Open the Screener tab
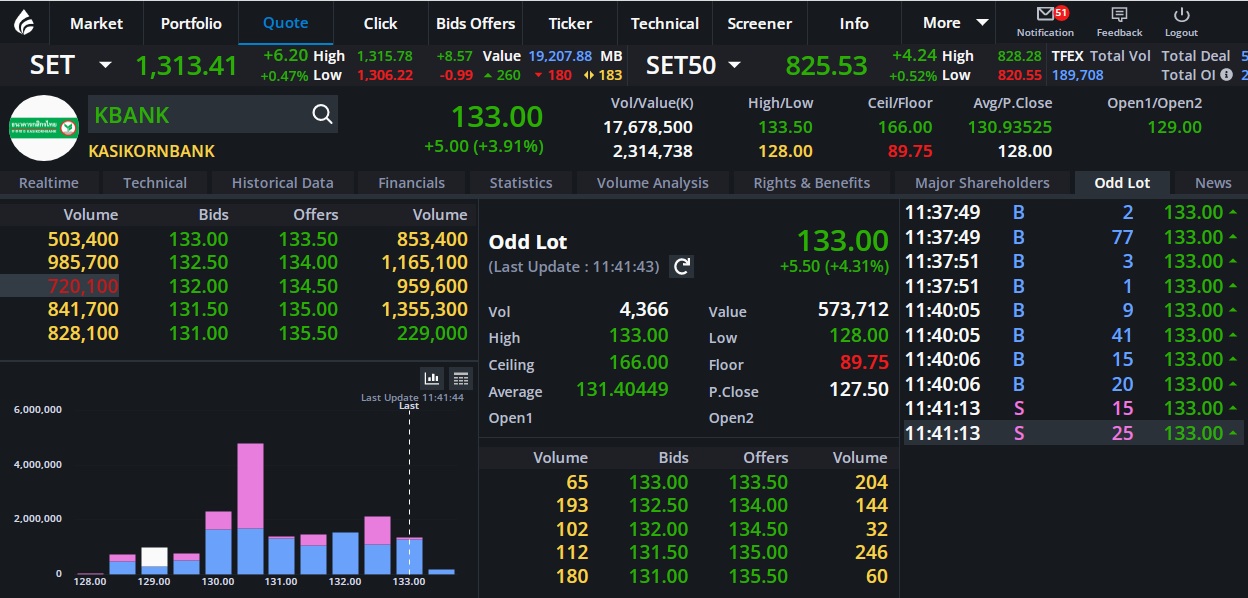 point(760,23)
